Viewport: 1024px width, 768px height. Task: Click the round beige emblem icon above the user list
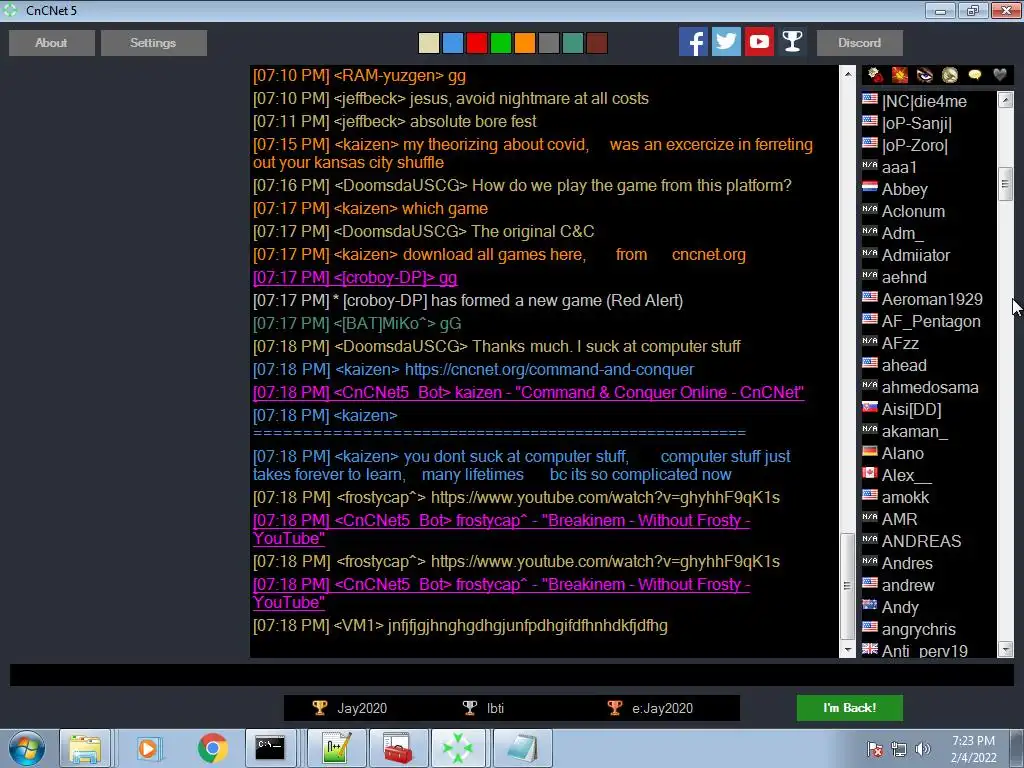click(950, 75)
